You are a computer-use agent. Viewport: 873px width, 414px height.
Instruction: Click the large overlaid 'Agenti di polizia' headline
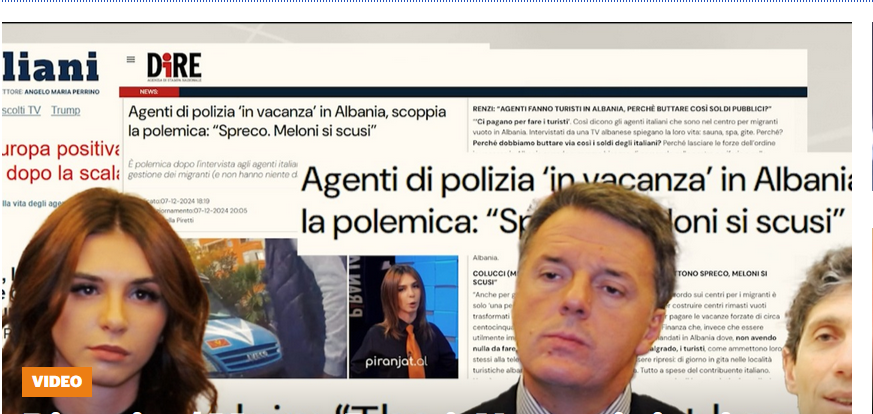click(575, 199)
